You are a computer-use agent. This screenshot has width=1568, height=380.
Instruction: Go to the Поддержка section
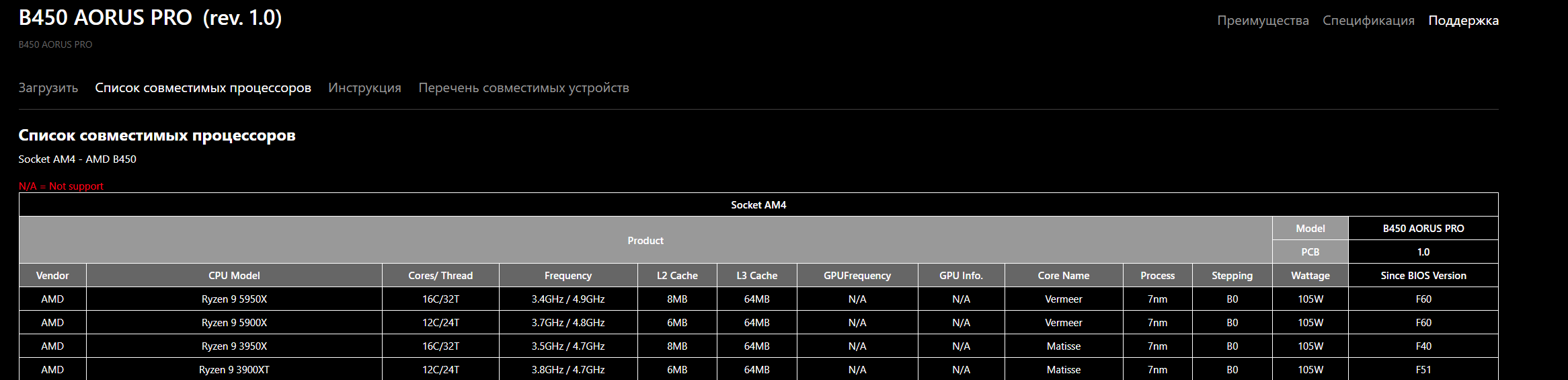[x=1463, y=20]
